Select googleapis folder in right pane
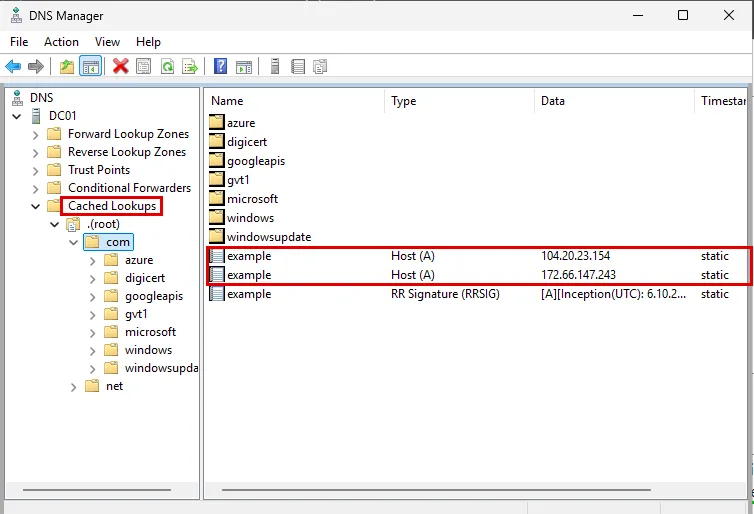The width and height of the screenshot is (754, 514). tap(247, 161)
